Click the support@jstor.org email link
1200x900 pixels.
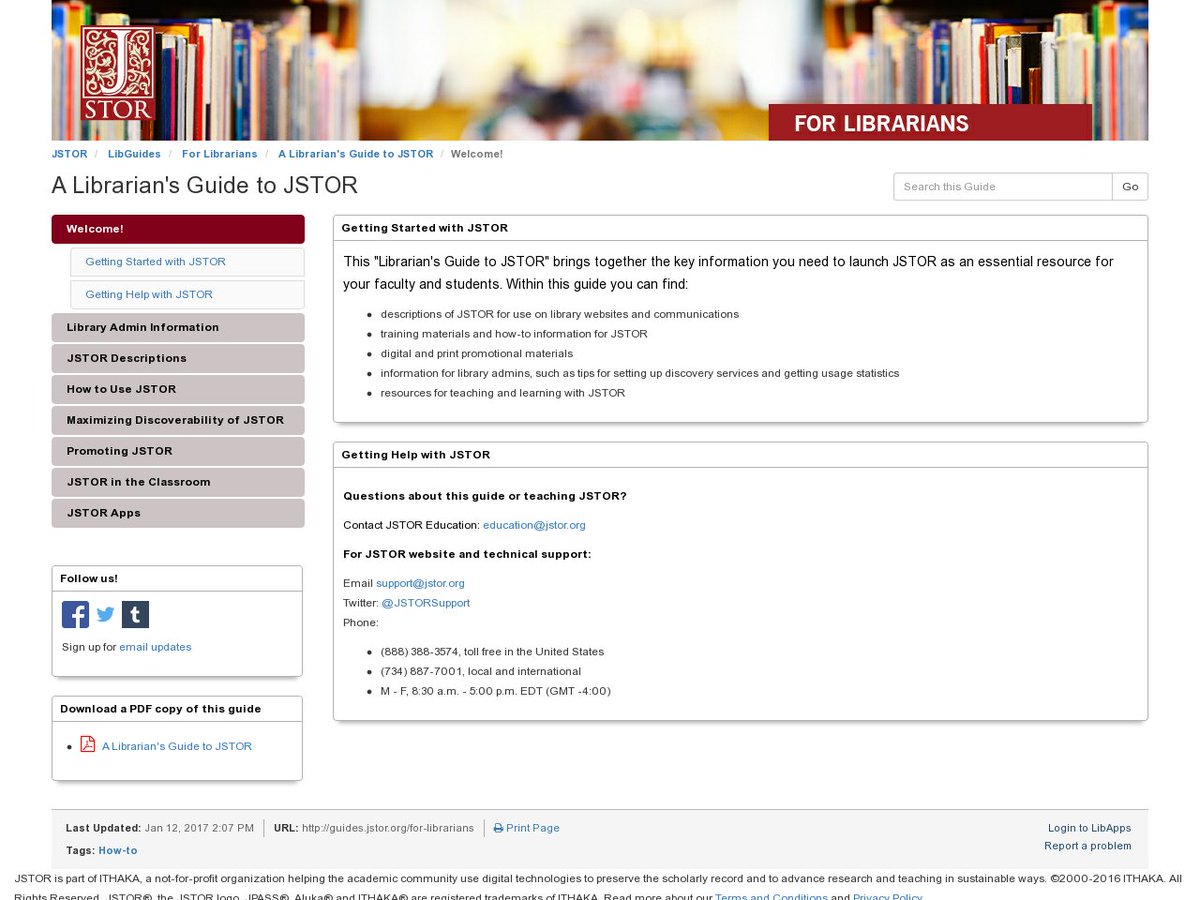[x=420, y=583]
